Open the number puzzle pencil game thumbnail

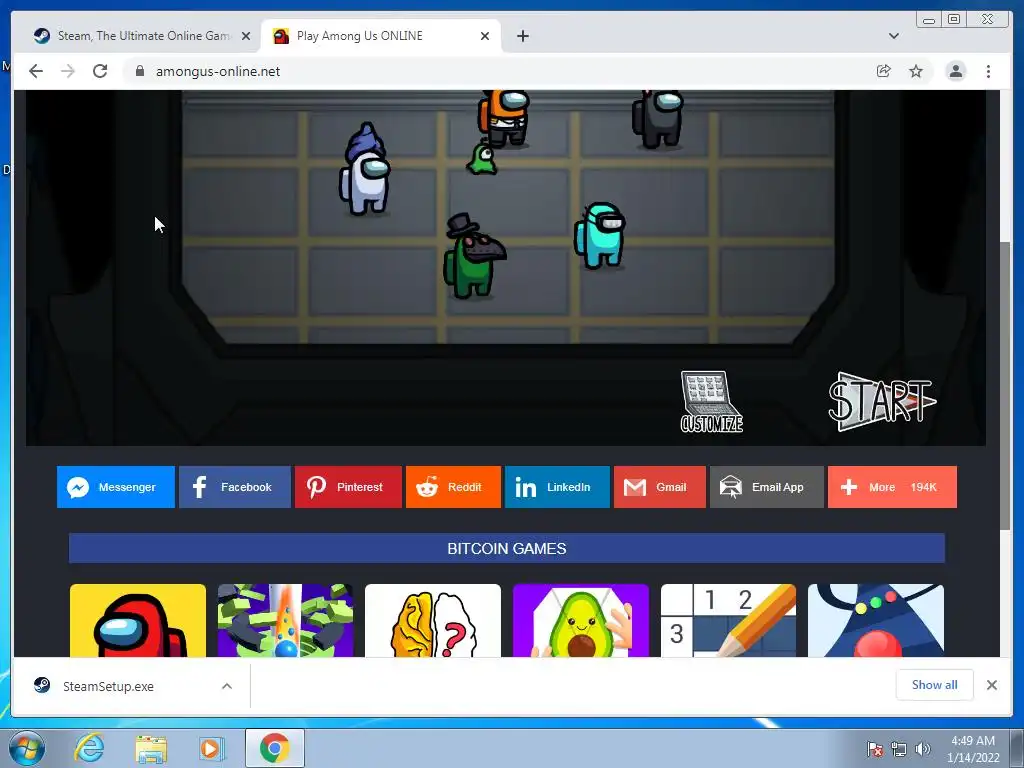pos(728,620)
